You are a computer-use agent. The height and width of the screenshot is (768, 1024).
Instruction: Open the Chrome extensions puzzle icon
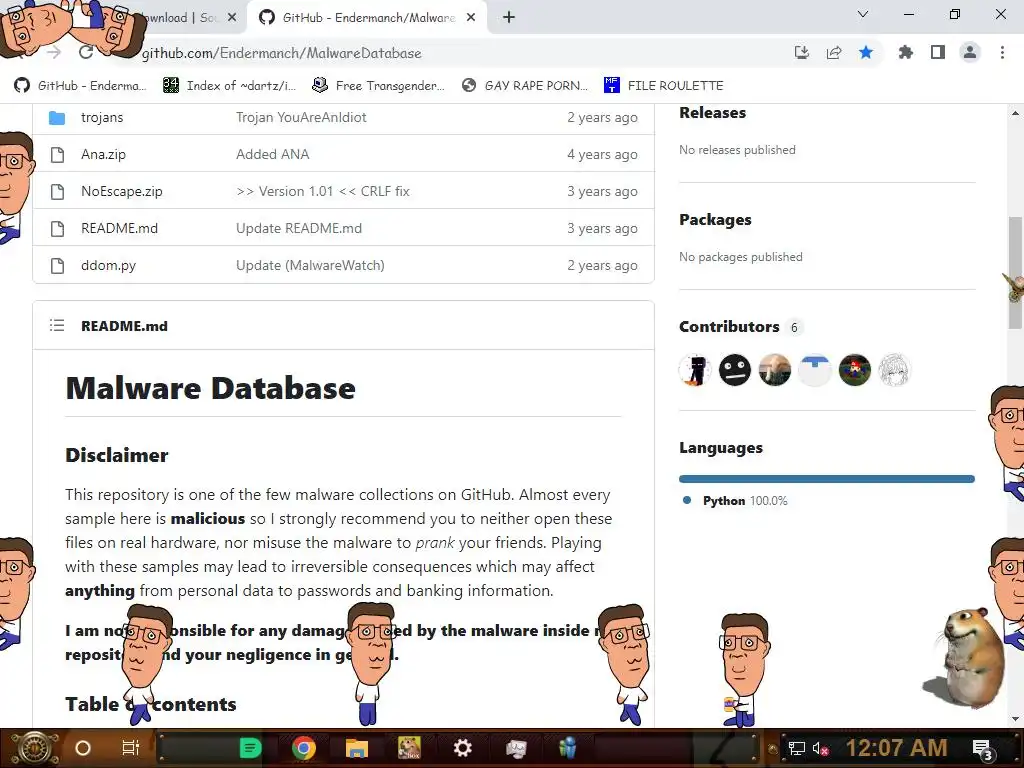point(905,52)
